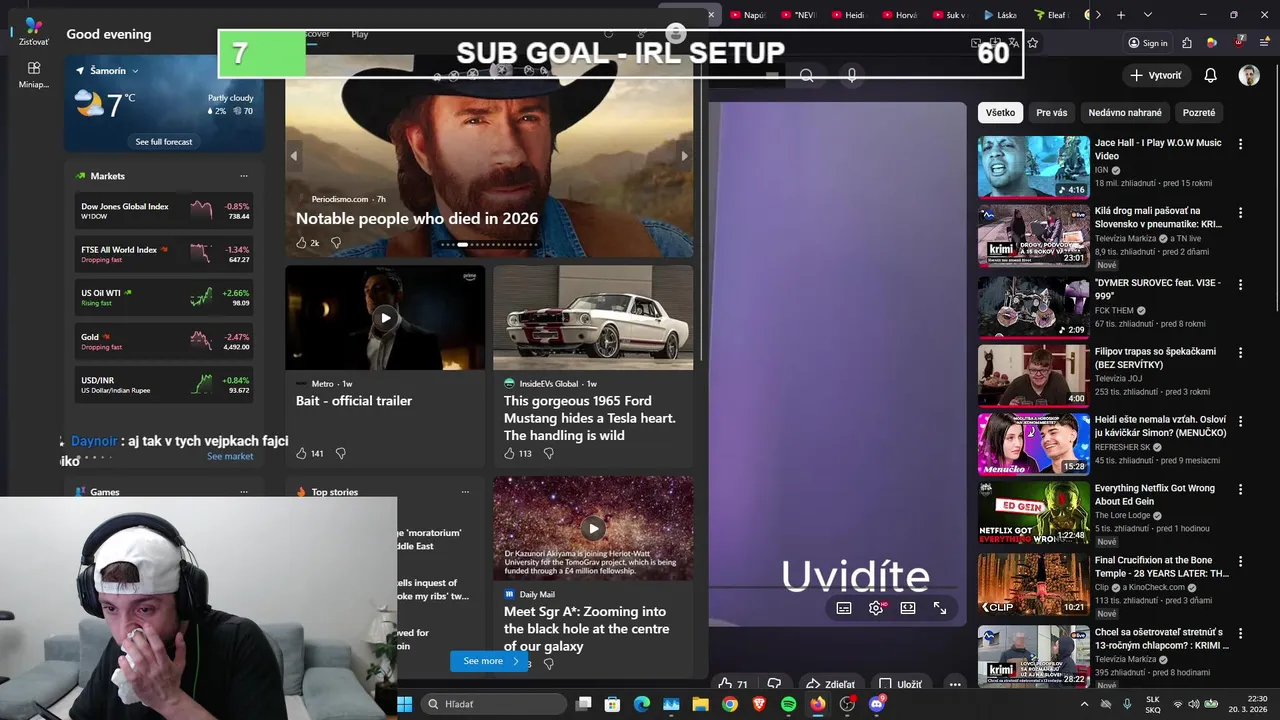This screenshot has width=1280, height=720.
Task: Select the Pre vás filter chip
Action: point(1051,113)
